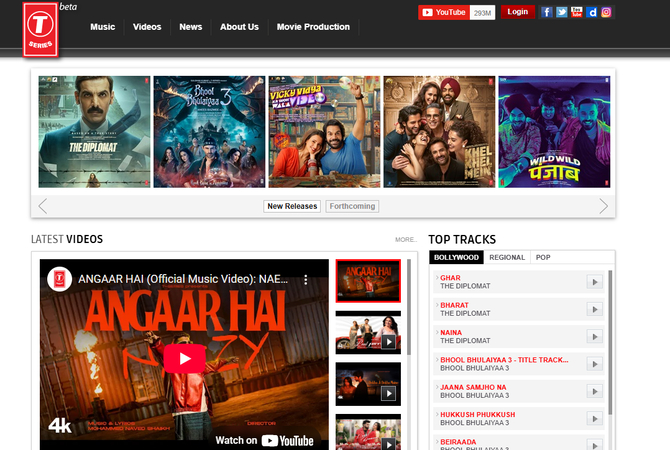This screenshot has height=450, width=670.
Task: Click the carousel next arrow
Action: 603,206
